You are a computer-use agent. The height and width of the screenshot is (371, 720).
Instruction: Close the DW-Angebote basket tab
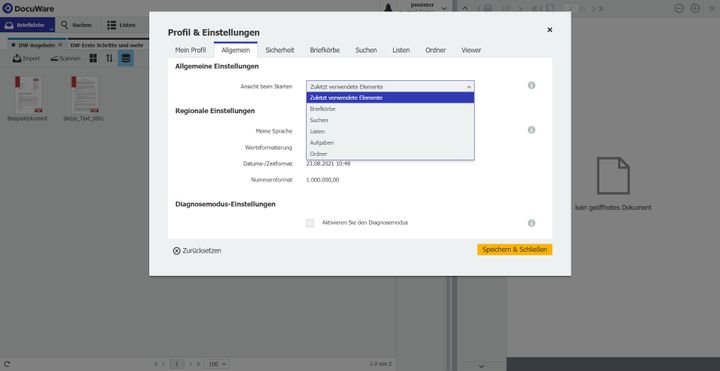pos(60,45)
